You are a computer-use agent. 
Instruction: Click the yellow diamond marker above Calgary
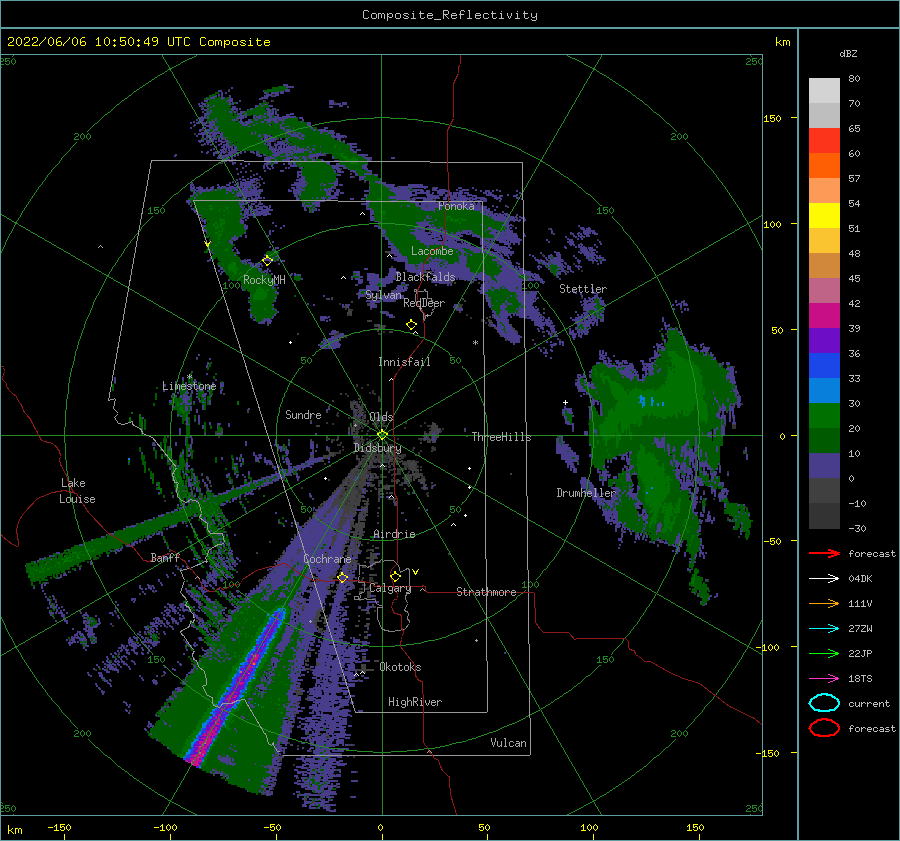[395, 576]
